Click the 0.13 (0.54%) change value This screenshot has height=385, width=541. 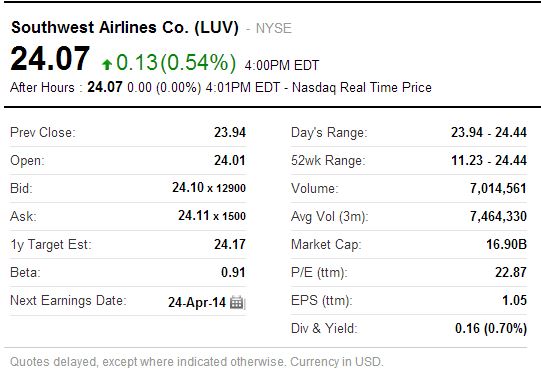coord(176,62)
